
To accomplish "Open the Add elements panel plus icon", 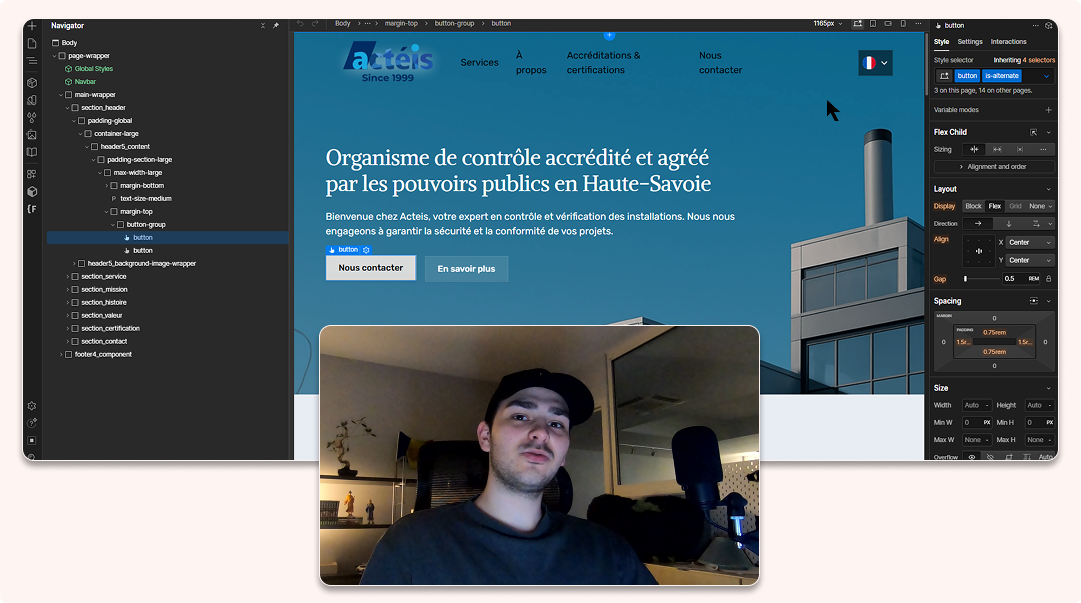I will (x=32, y=26).
